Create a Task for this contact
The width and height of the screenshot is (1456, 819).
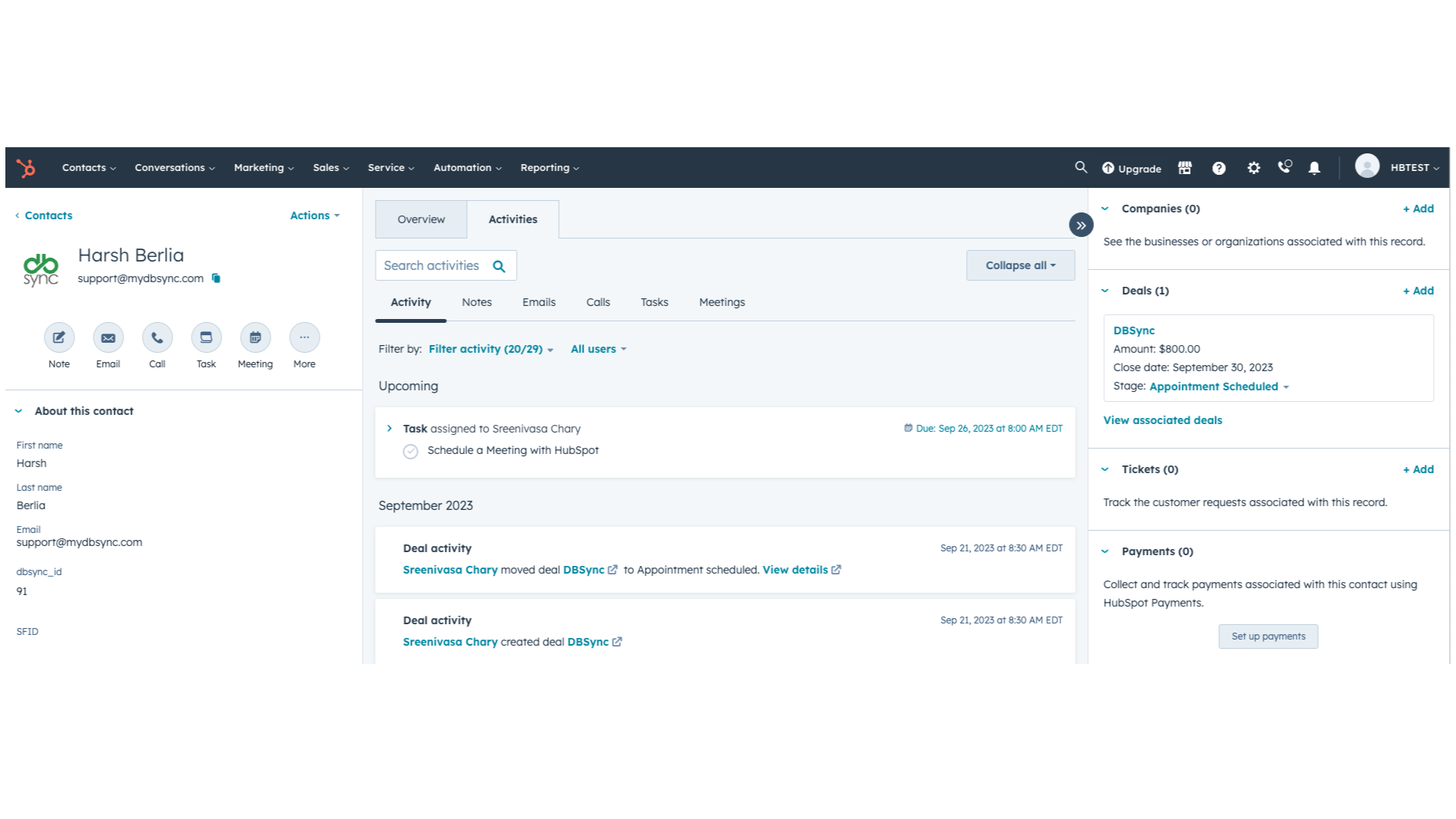[x=206, y=337]
